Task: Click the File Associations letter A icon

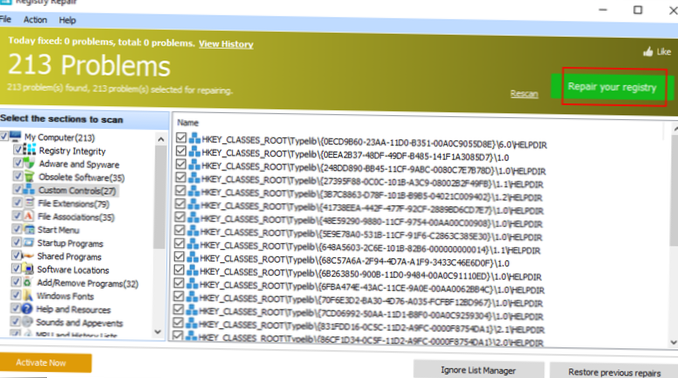Action: pos(29,216)
